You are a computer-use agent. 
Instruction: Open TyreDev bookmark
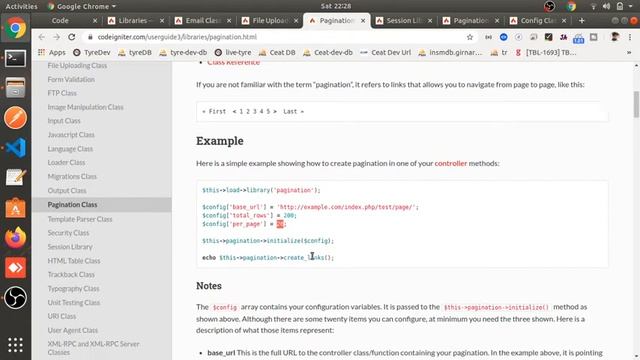coord(92,53)
